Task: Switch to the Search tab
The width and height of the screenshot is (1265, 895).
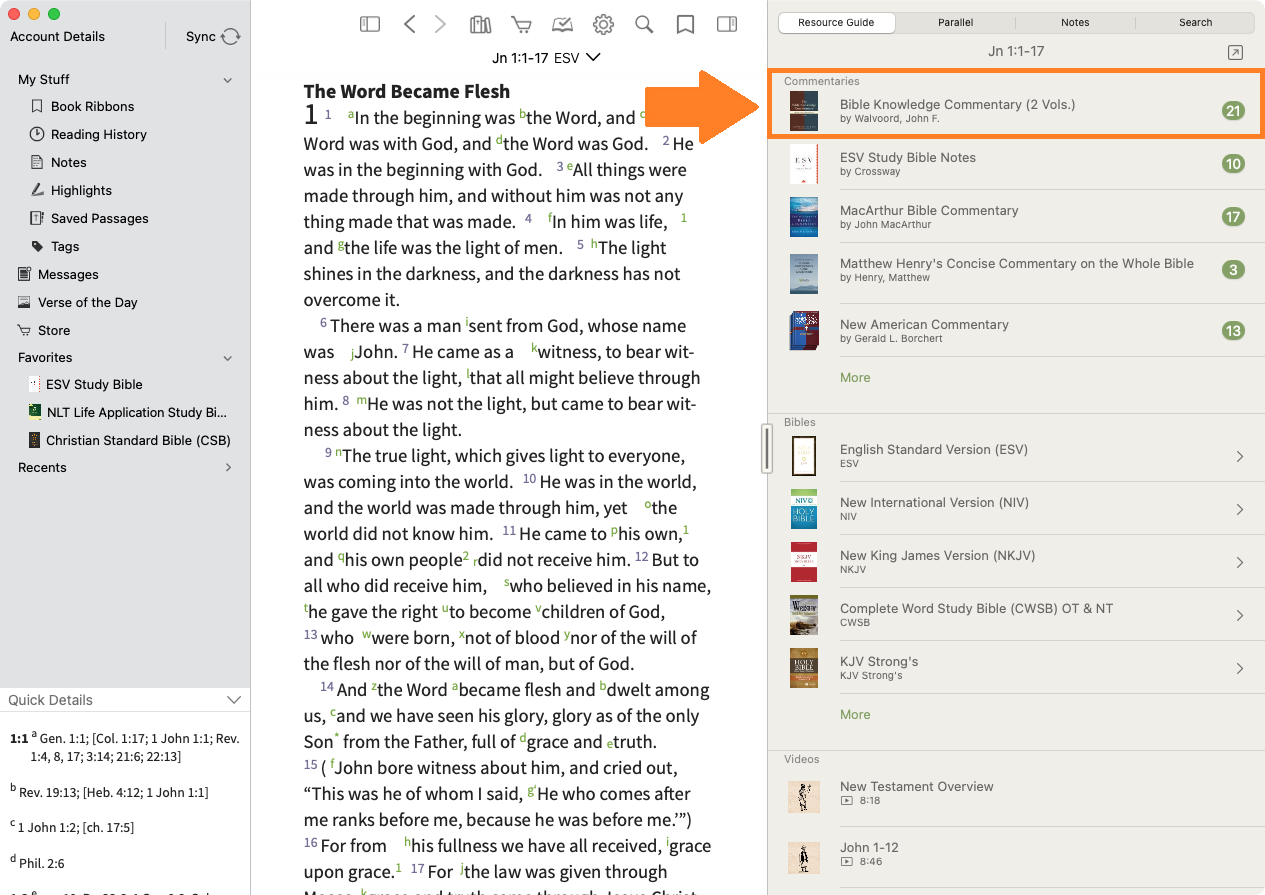Action: (x=1195, y=22)
